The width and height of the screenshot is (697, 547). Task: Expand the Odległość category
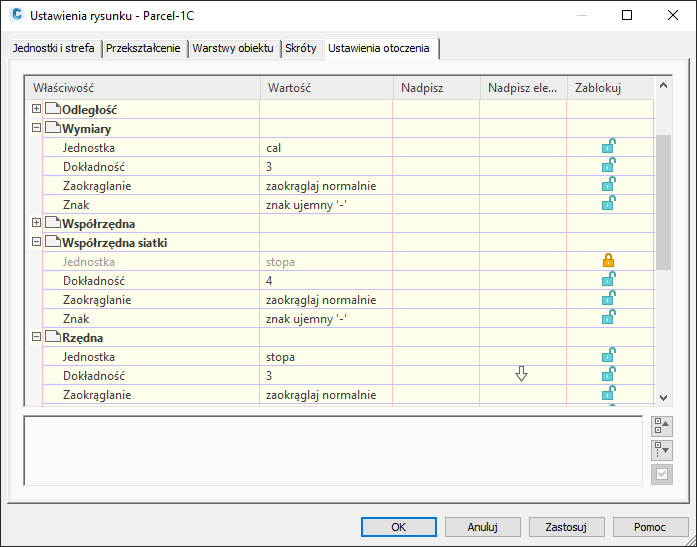(x=37, y=109)
